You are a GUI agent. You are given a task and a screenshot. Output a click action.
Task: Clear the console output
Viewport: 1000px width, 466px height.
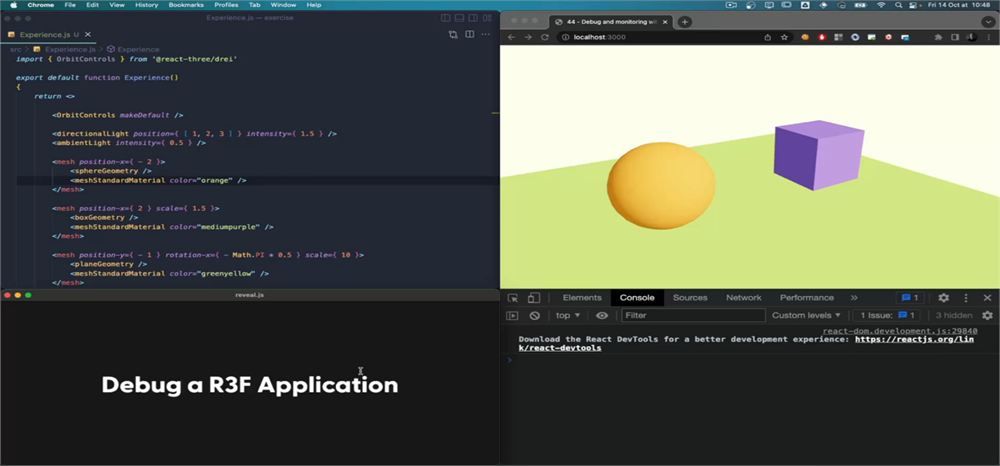click(535, 316)
